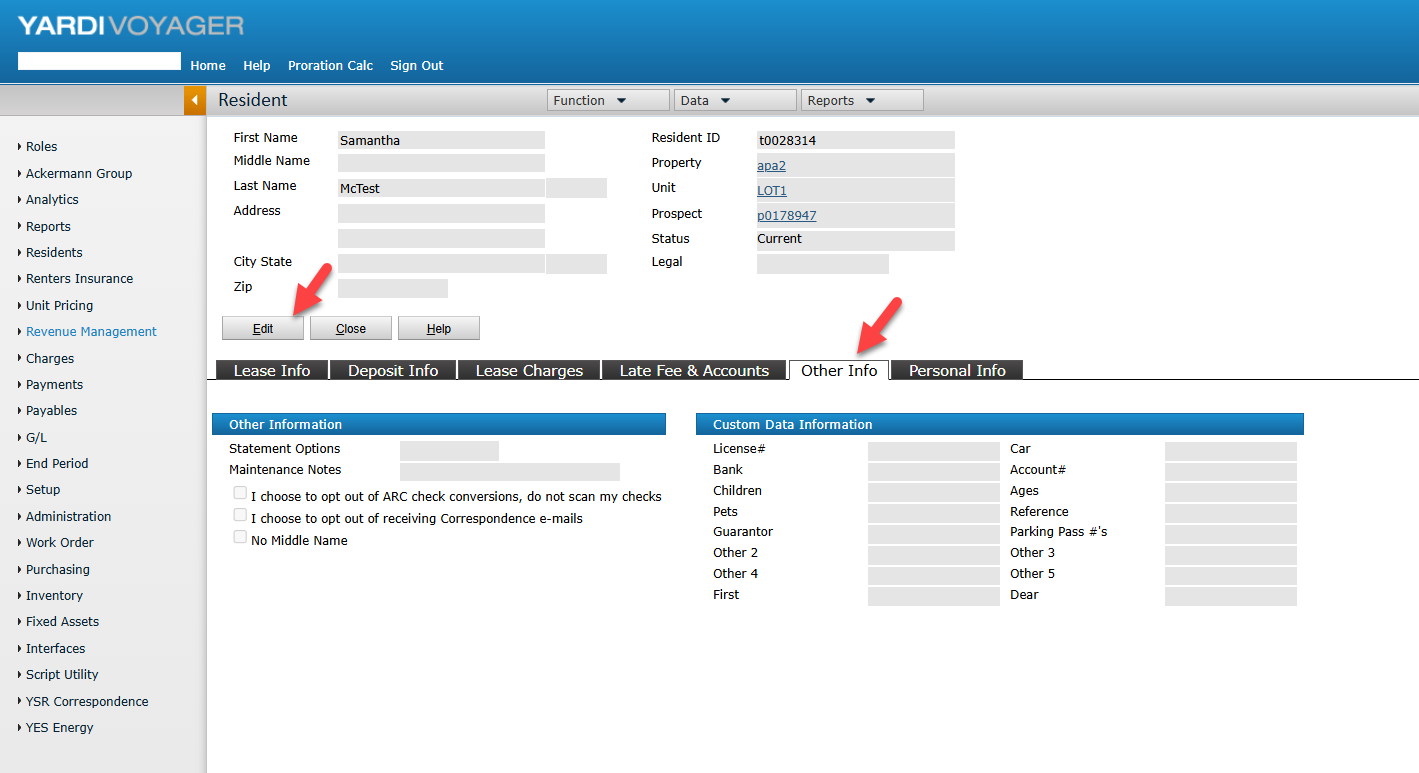Click the Yardi Voyager logo
This screenshot has height=773, width=1419.
(130, 25)
